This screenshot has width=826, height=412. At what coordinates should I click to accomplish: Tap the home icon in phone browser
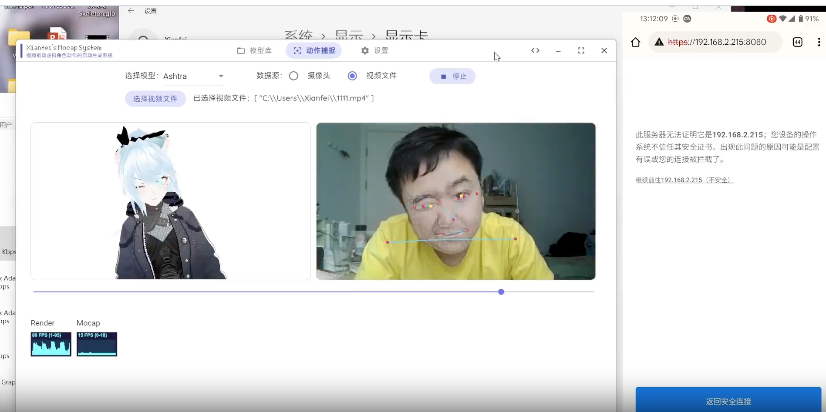coord(635,42)
